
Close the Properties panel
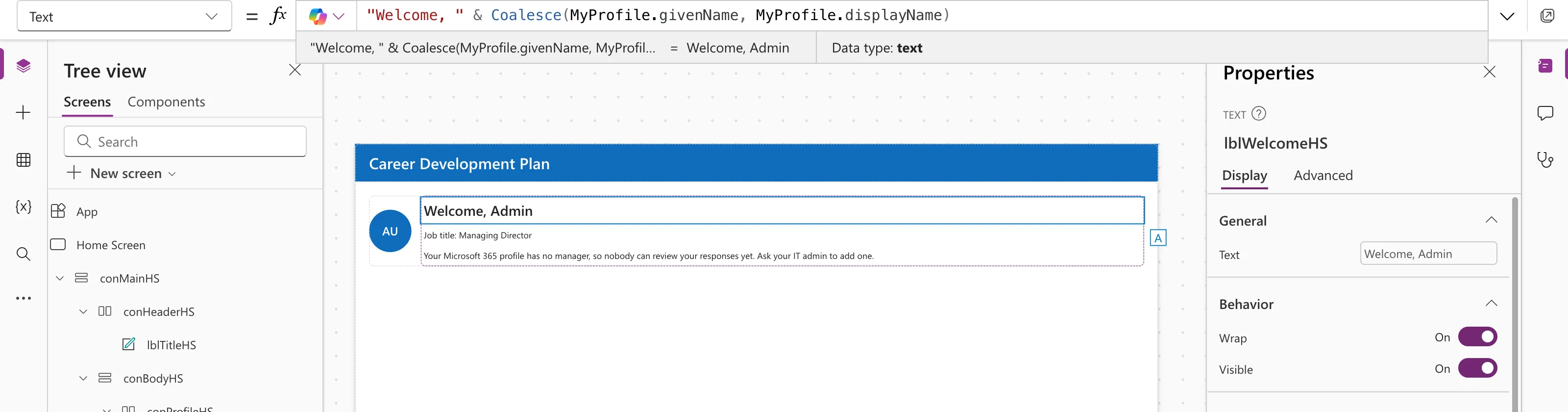[1489, 72]
